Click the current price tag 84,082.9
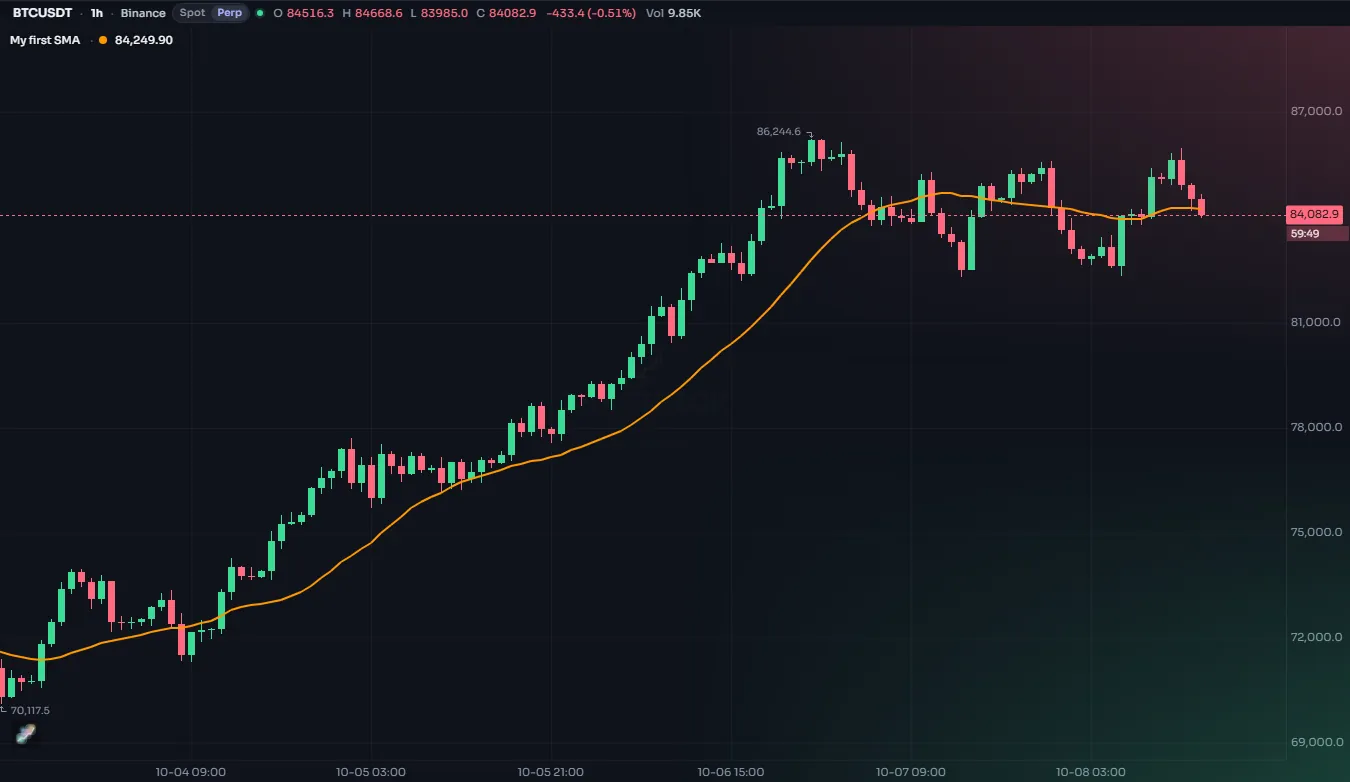The image size is (1350, 782). pyautogui.click(x=1314, y=214)
